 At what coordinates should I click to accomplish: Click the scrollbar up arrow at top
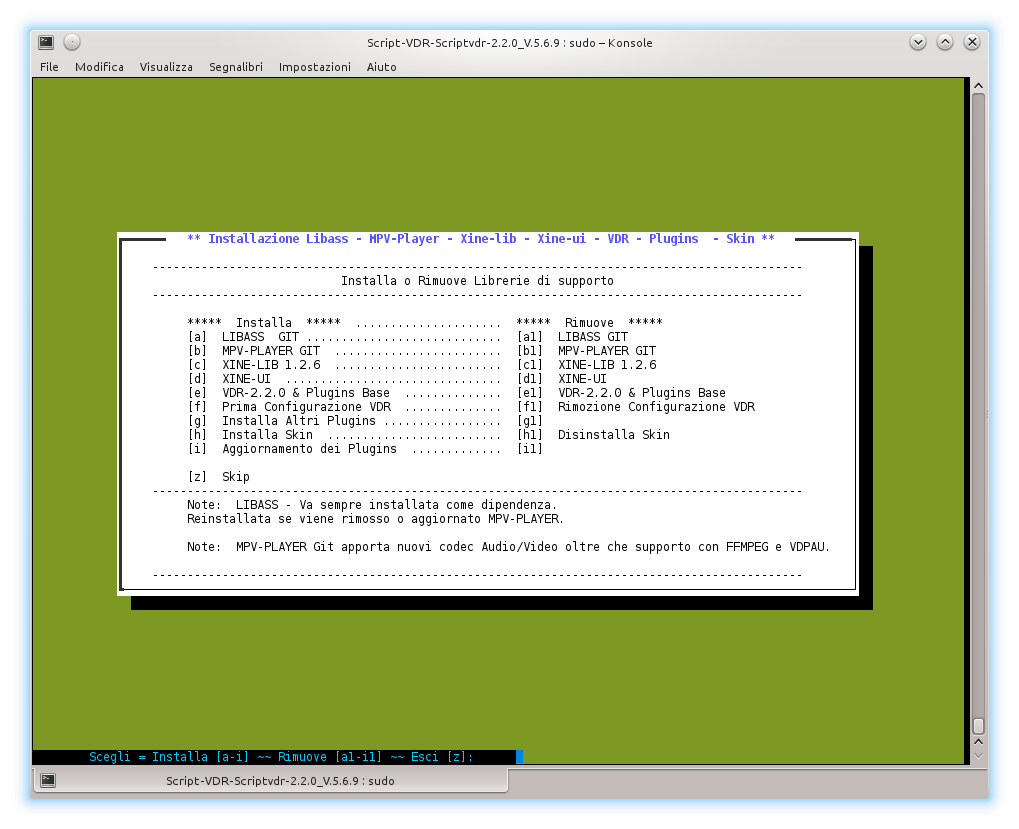[x=978, y=86]
